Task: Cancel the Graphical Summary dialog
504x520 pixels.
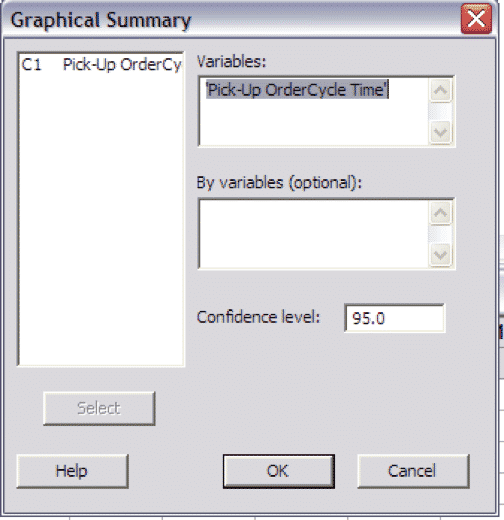Action: pos(413,471)
